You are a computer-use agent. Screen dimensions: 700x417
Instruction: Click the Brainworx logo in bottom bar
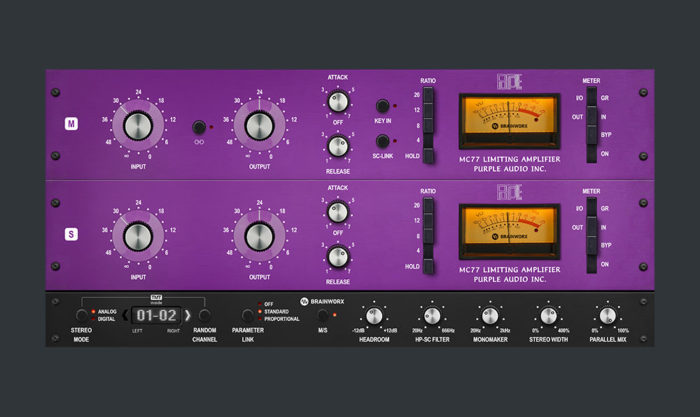(322, 301)
